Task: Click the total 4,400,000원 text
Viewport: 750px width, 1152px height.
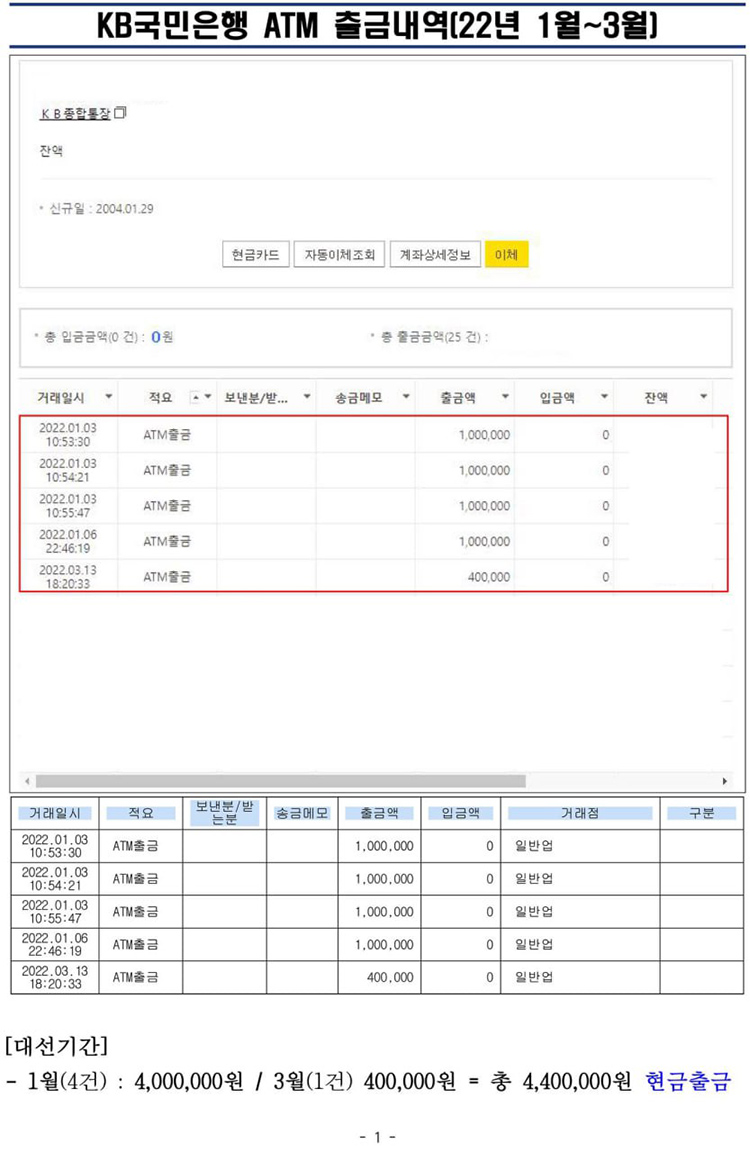Action: click(x=577, y=1081)
